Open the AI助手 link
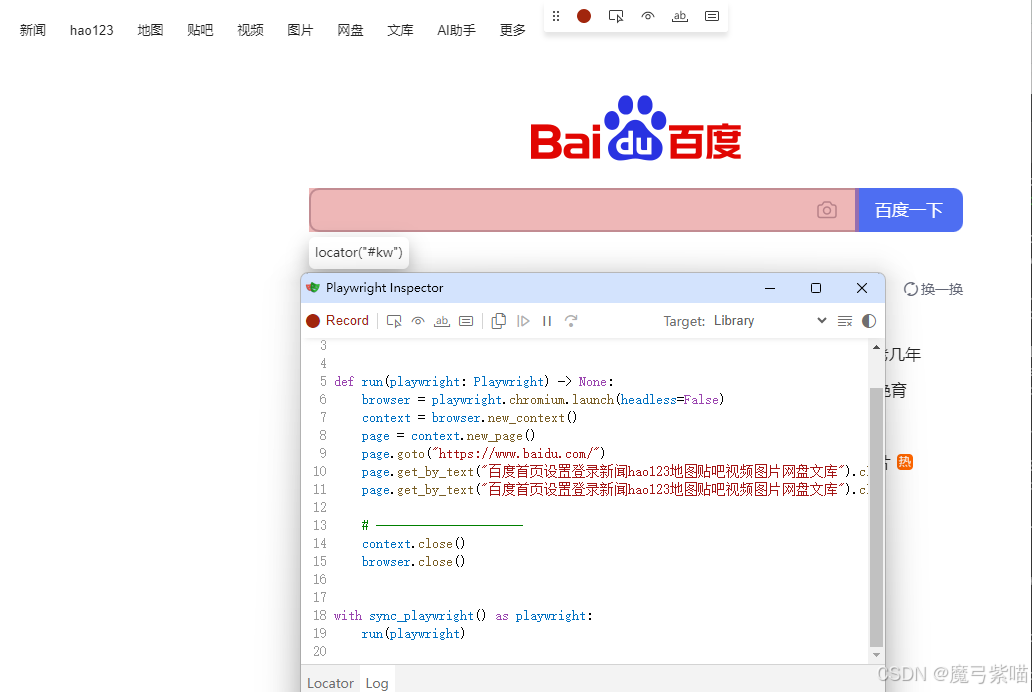The width and height of the screenshot is (1032, 692). [x=456, y=30]
